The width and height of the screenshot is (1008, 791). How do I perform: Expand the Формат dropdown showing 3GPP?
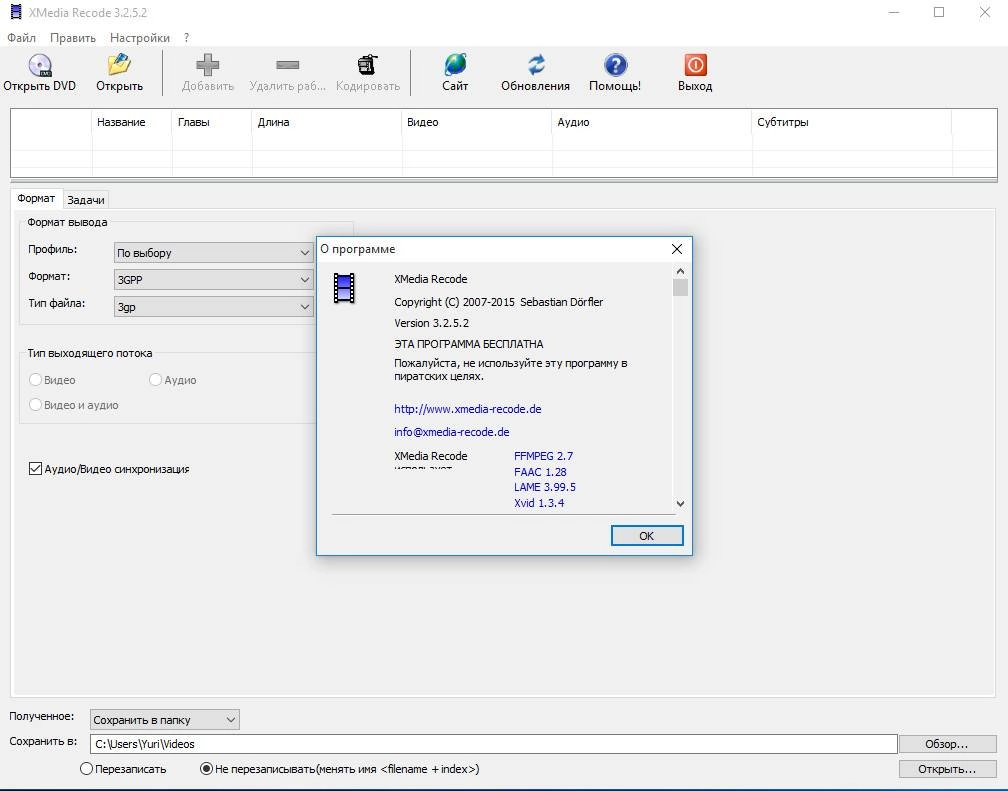pos(213,280)
